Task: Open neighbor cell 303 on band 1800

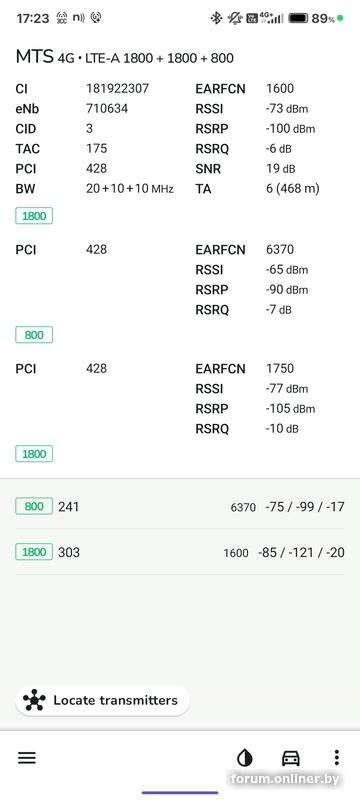Action: point(180,552)
